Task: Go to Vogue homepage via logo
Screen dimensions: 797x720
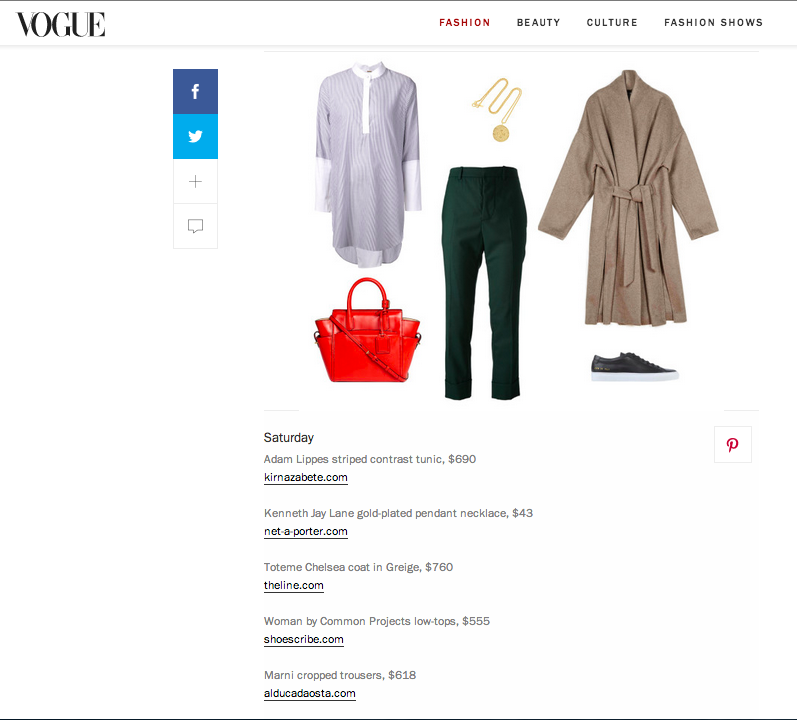Action: [x=60, y=24]
